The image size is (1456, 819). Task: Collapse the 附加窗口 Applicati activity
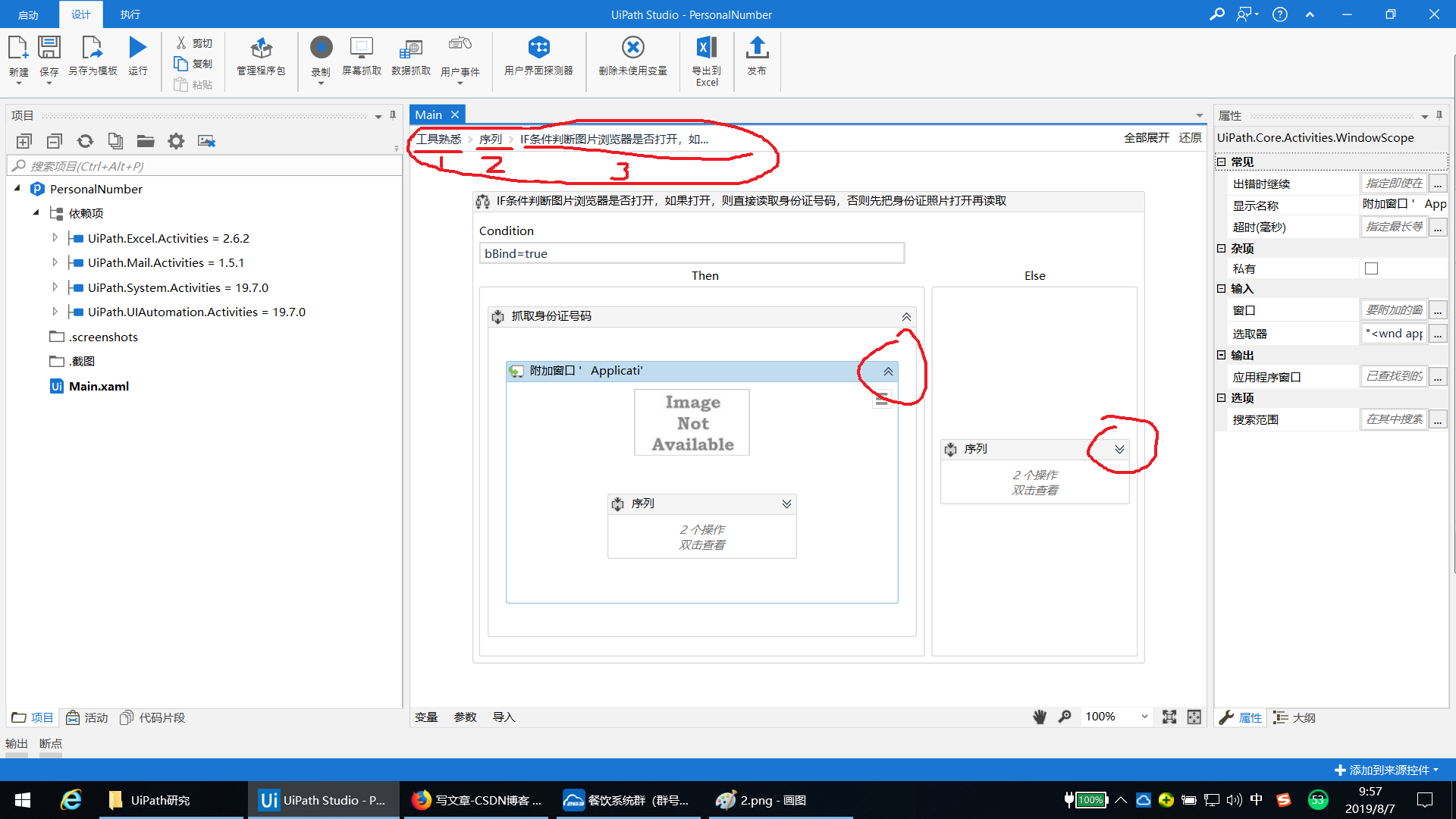(887, 371)
